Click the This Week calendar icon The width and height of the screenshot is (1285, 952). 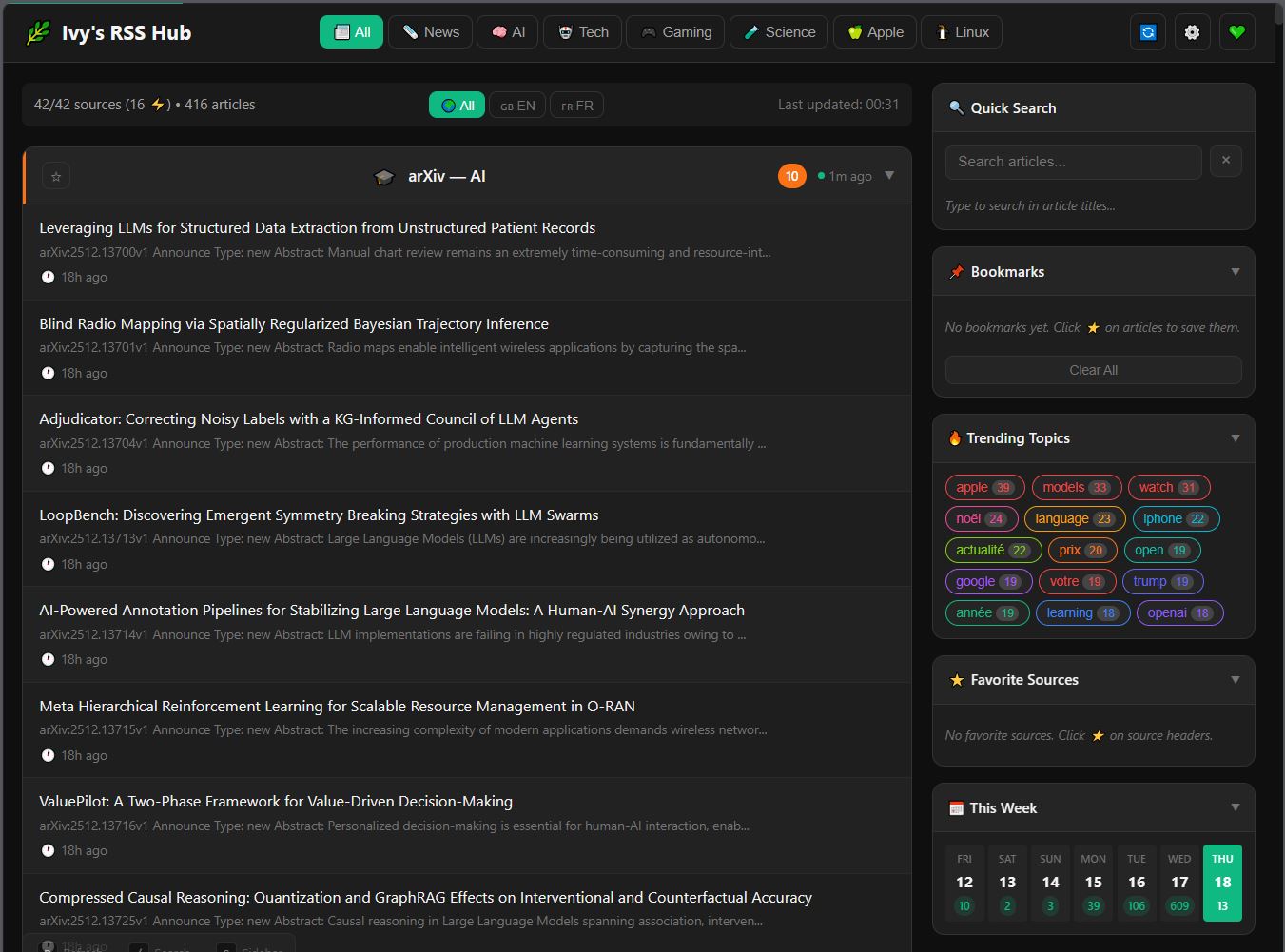point(956,808)
